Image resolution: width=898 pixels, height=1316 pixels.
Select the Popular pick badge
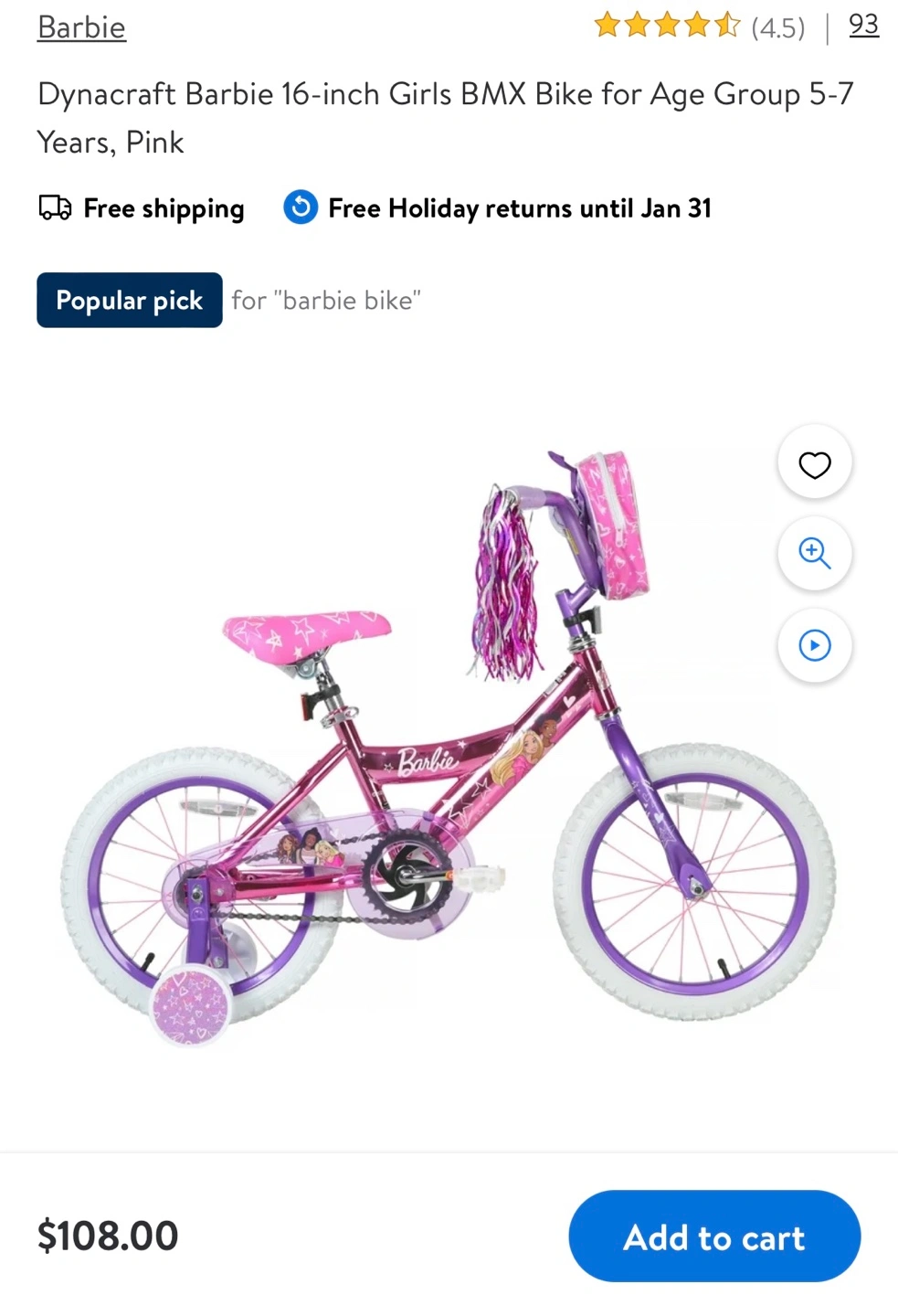[x=130, y=300]
